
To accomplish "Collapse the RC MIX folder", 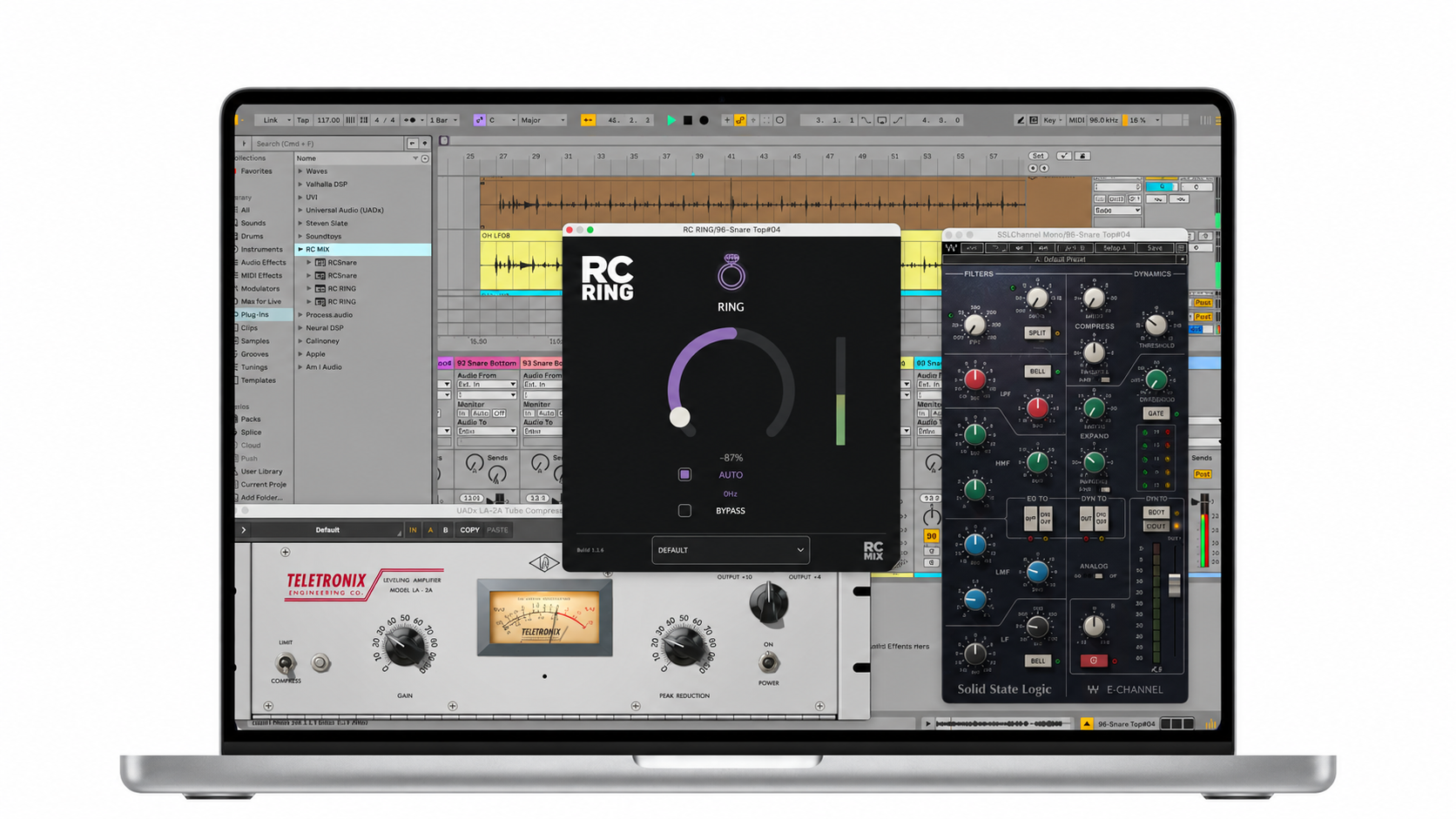I will click(x=300, y=250).
